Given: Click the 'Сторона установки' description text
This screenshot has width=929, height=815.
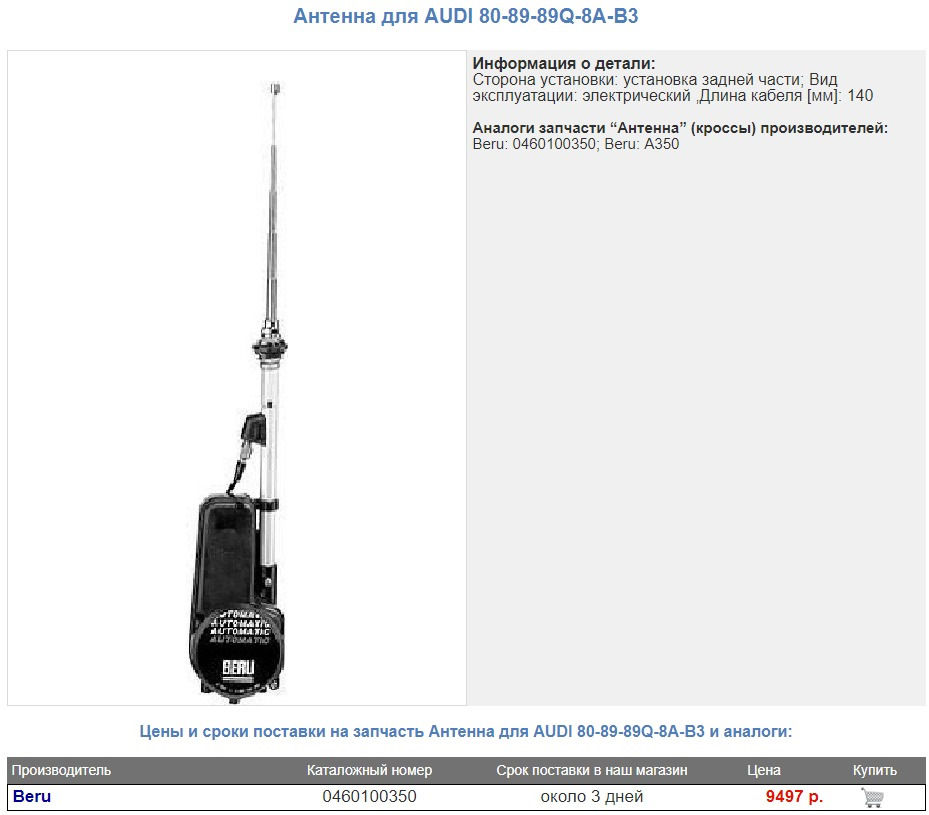Looking at the screenshot, I should point(672,88).
